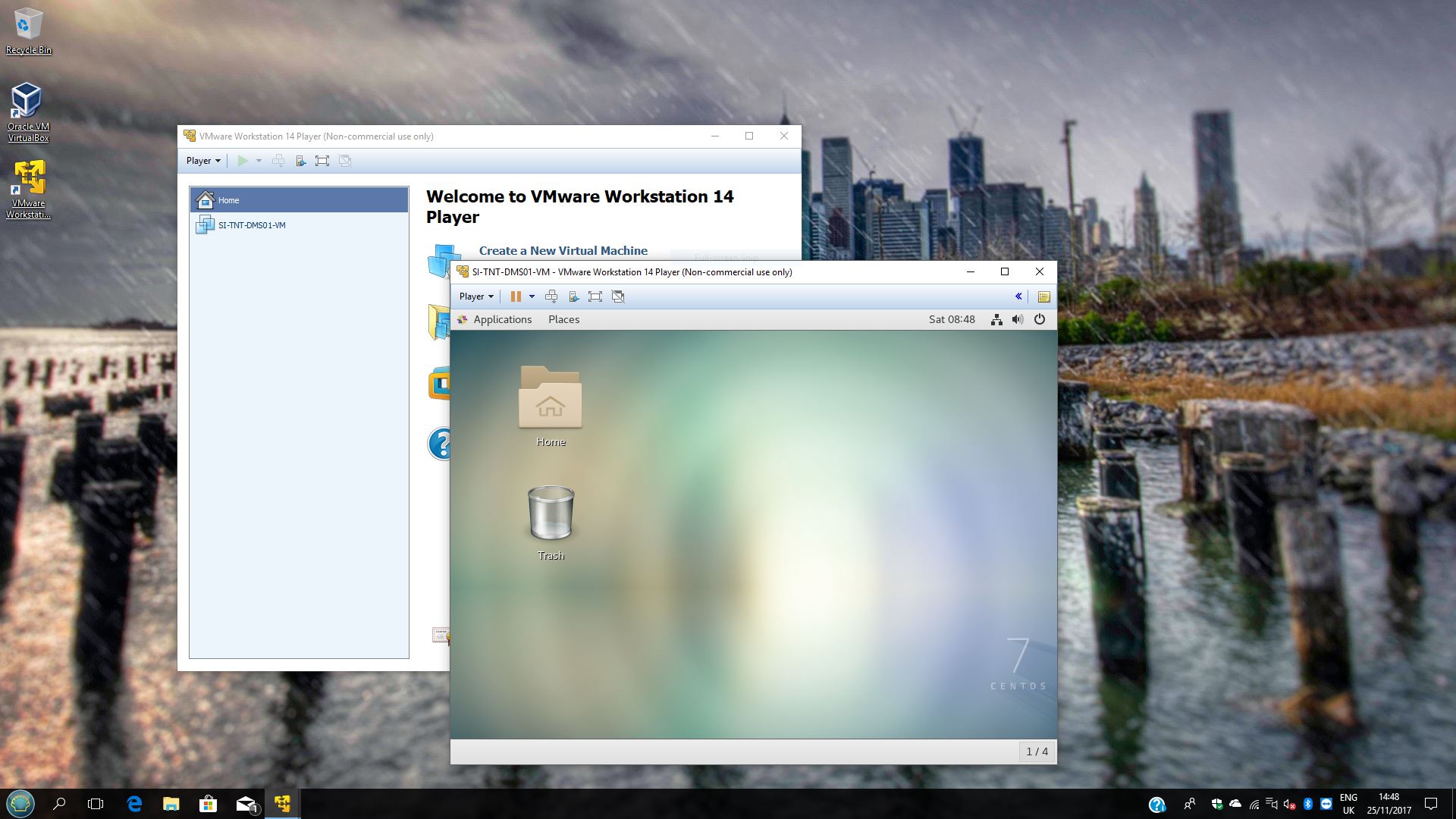Open the CentOS network status icon
The height and width of the screenshot is (819, 1456).
coord(996,319)
